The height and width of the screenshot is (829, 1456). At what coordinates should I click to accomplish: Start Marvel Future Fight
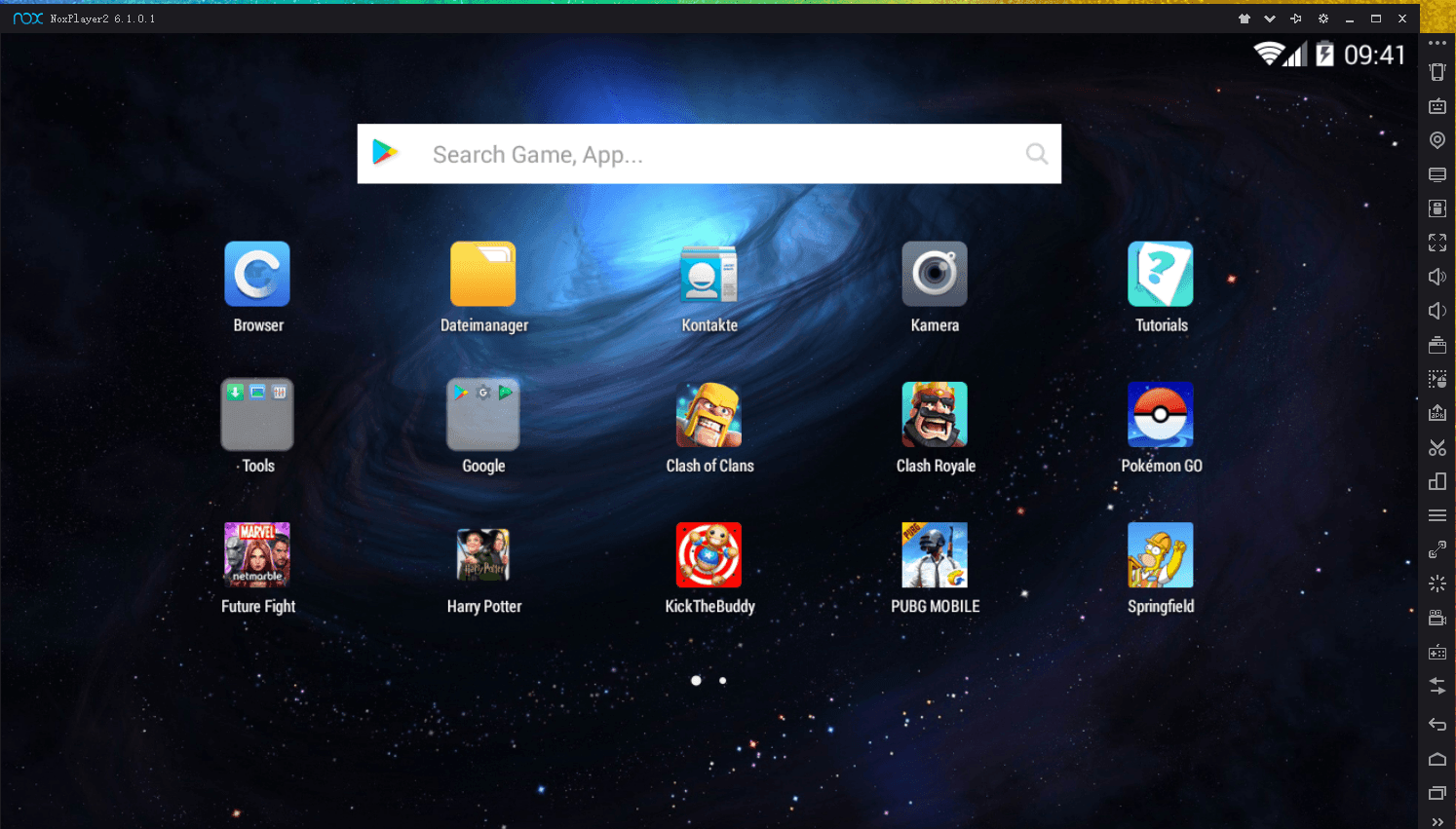pos(257,554)
